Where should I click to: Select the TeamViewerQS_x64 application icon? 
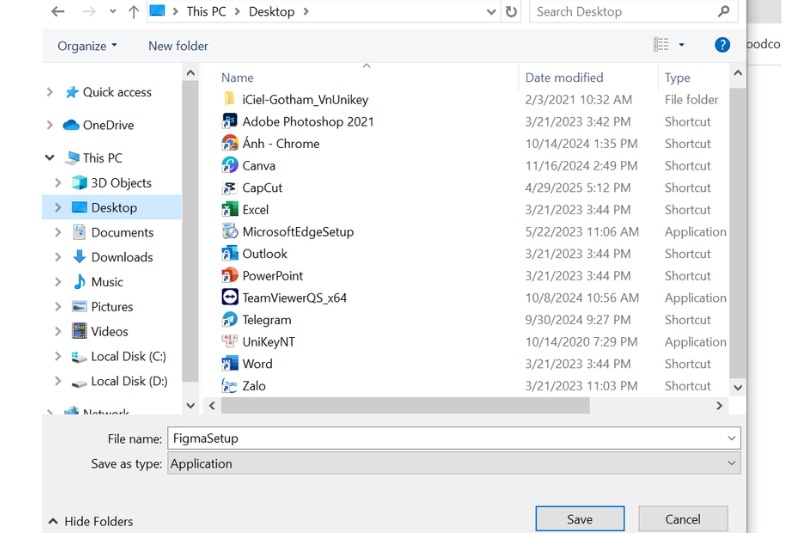230,297
